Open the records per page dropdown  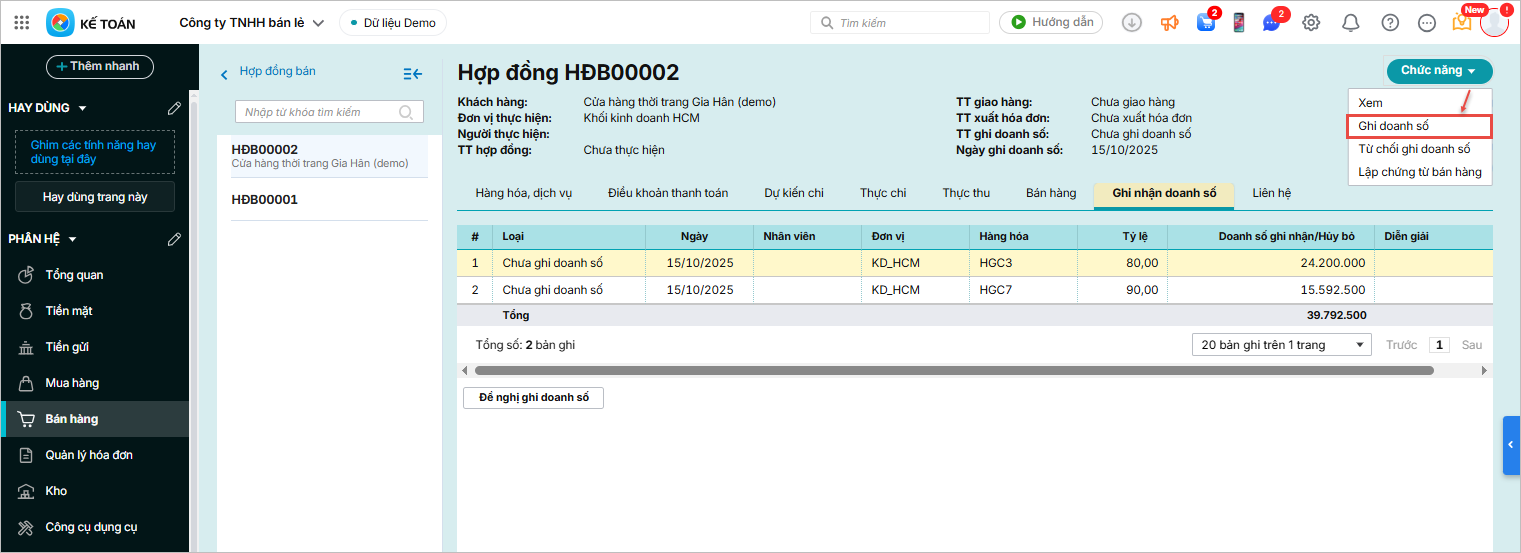[1280, 345]
